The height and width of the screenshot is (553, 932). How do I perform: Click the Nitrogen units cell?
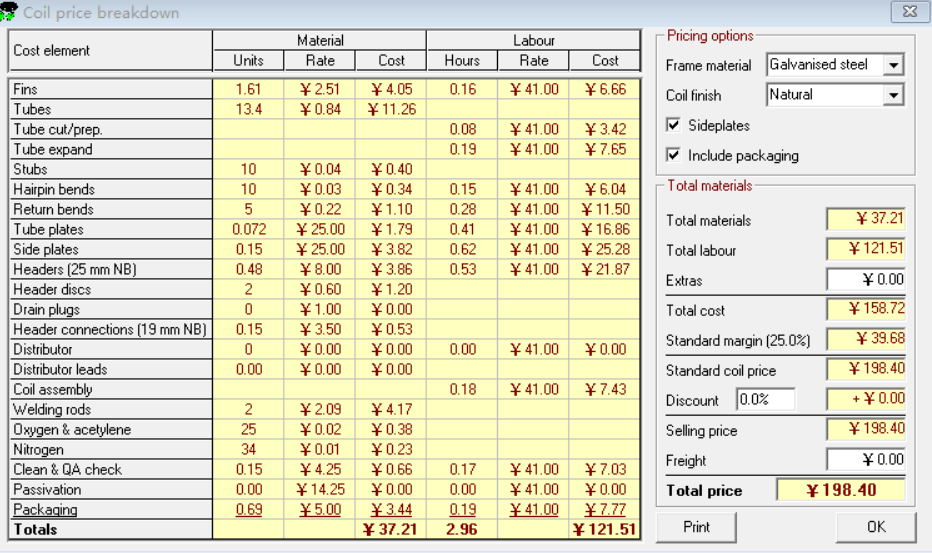point(248,449)
